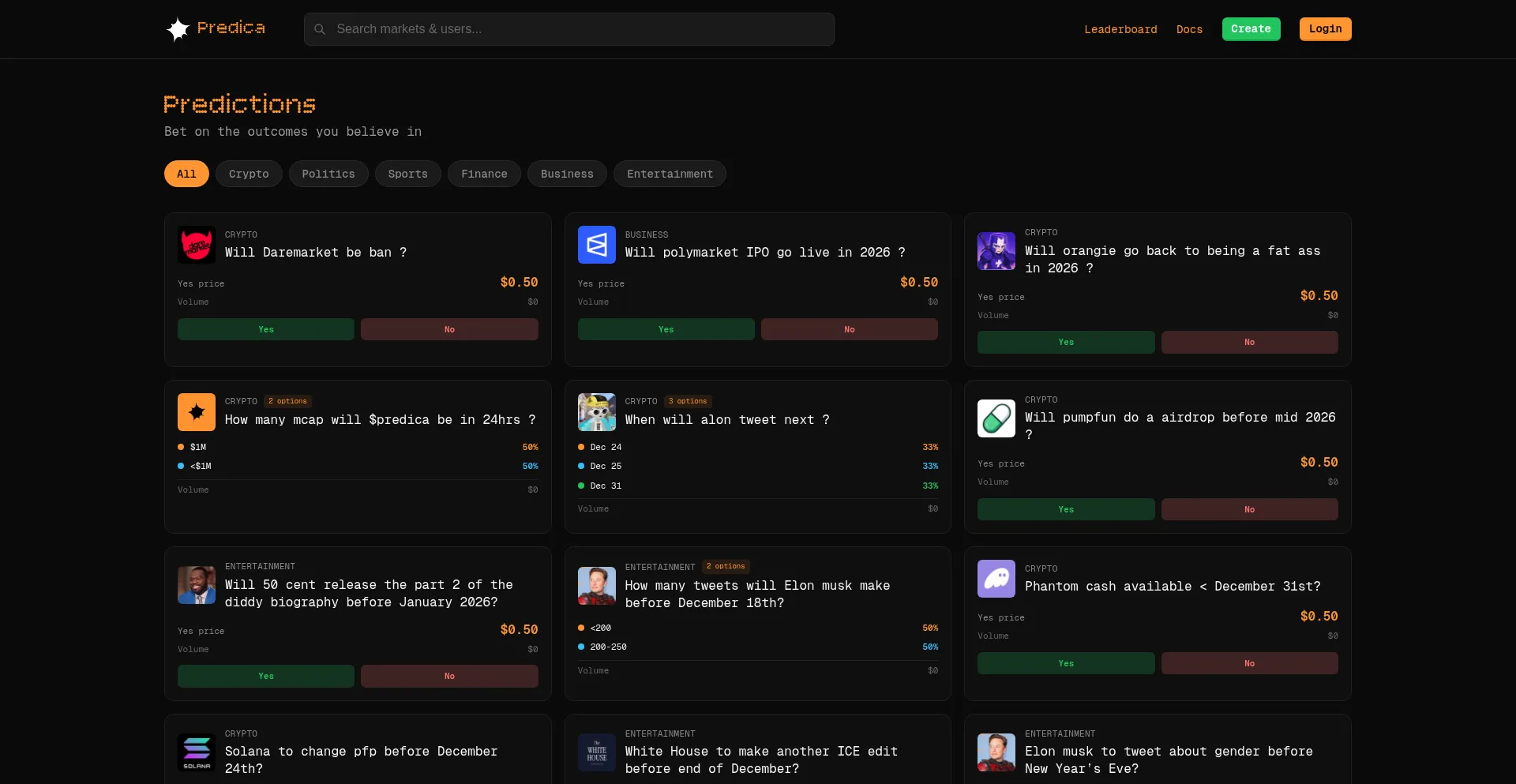This screenshot has height=784, width=1516.
Task: Click the Polymarket blue logo icon
Action: pos(596,245)
